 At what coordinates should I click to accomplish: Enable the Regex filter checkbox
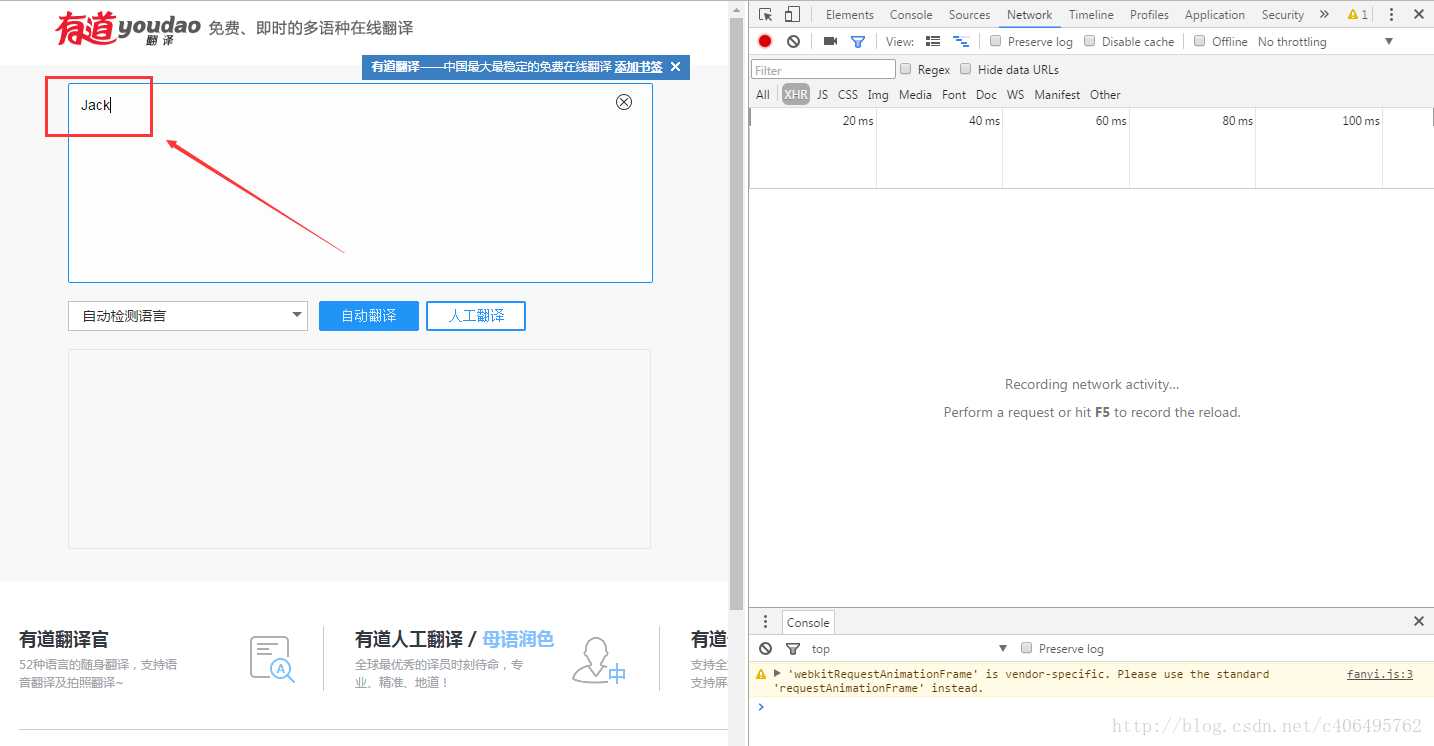click(x=906, y=69)
